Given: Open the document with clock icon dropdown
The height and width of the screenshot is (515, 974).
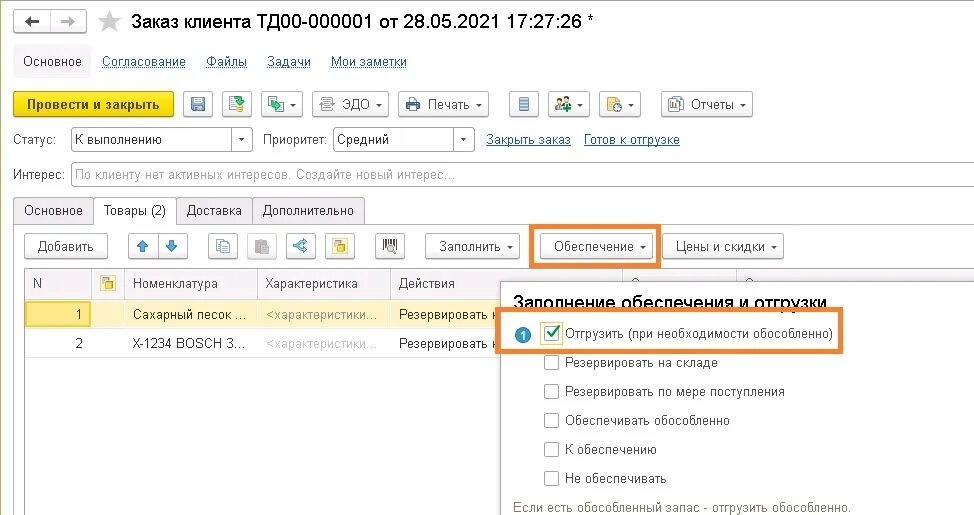Looking at the screenshot, I should pyautogui.click(x=619, y=104).
